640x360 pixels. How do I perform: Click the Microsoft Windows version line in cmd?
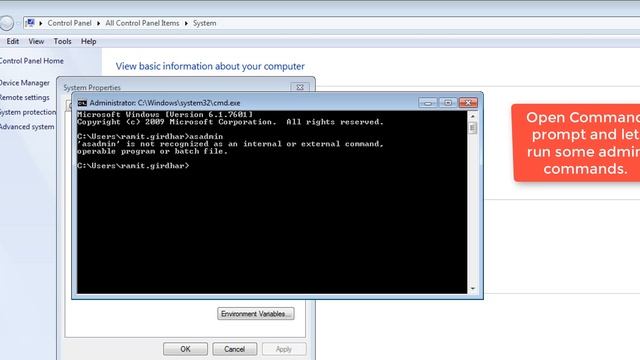point(165,115)
